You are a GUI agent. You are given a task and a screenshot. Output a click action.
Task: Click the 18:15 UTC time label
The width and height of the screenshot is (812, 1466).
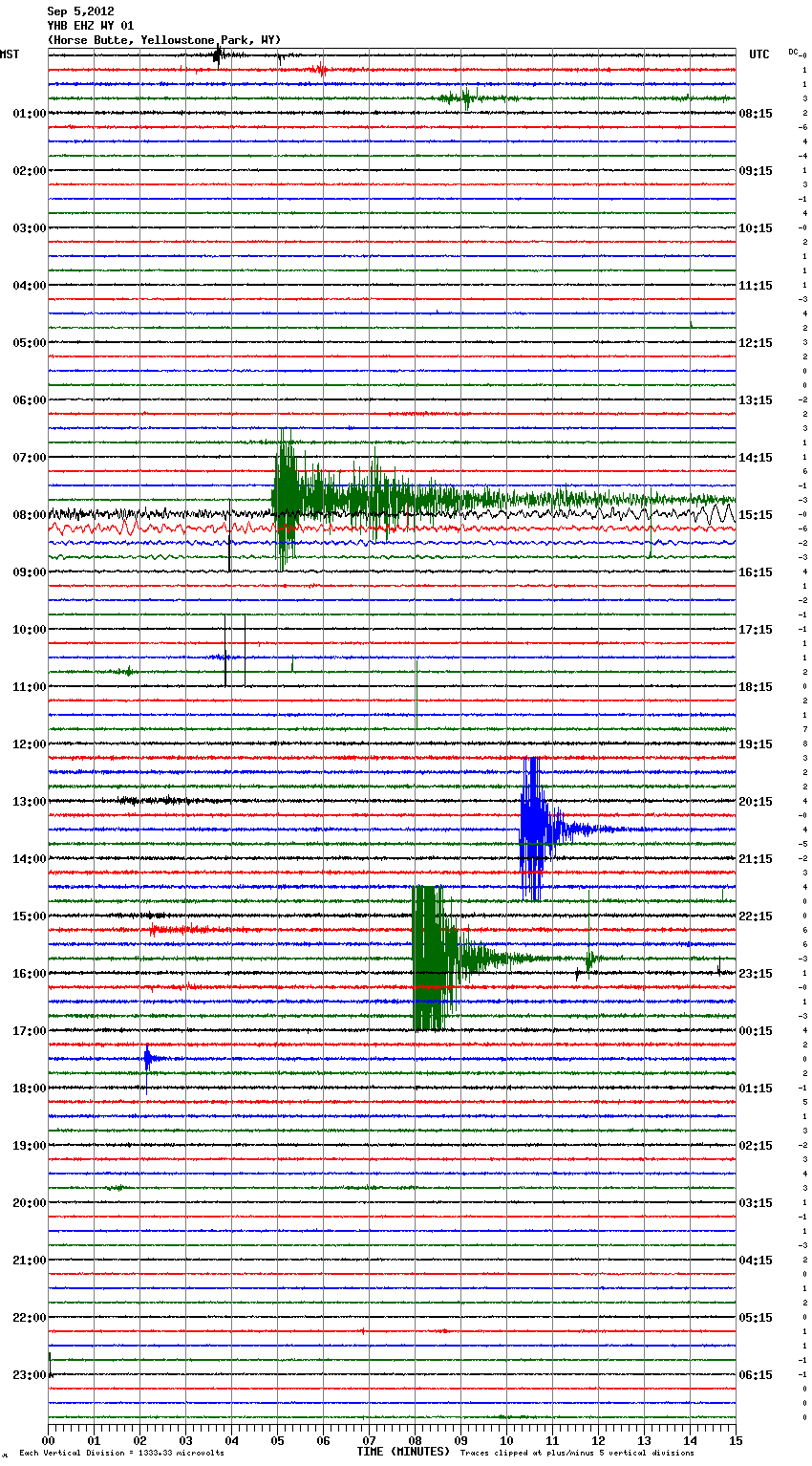pos(756,687)
